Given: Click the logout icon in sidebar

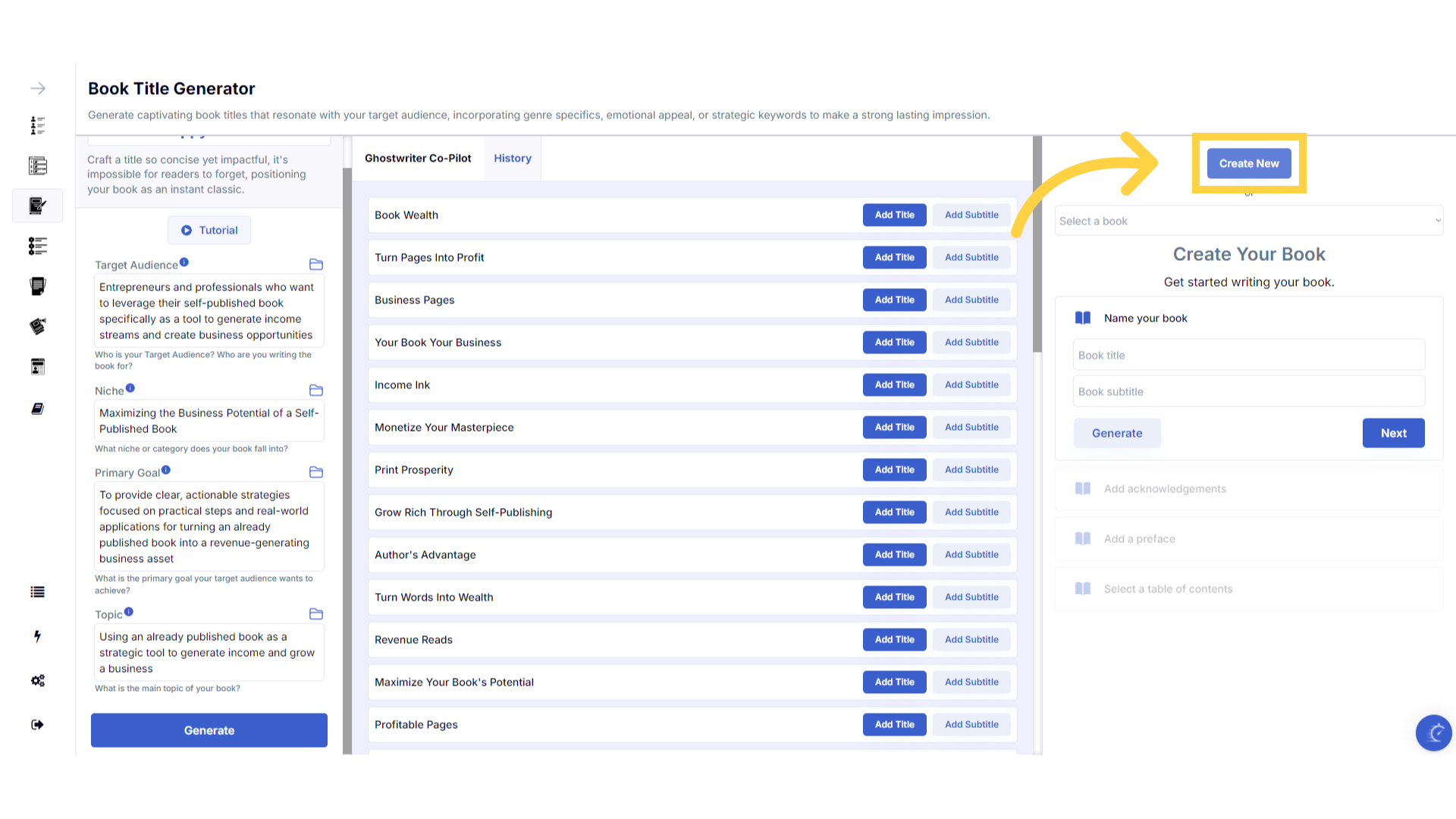Looking at the screenshot, I should [x=37, y=724].
